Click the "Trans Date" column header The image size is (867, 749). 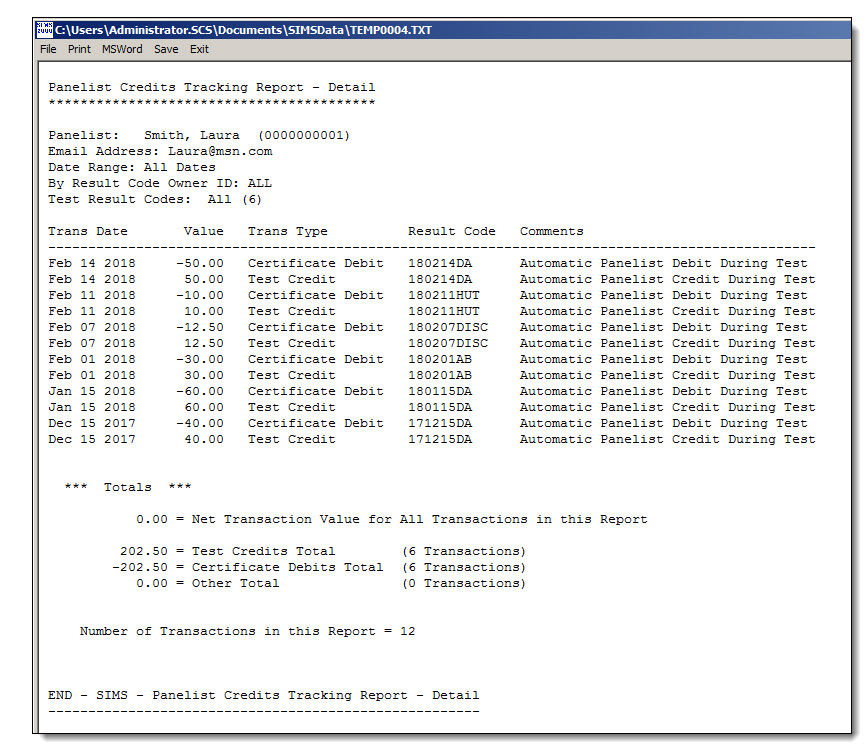click(88, 232)
